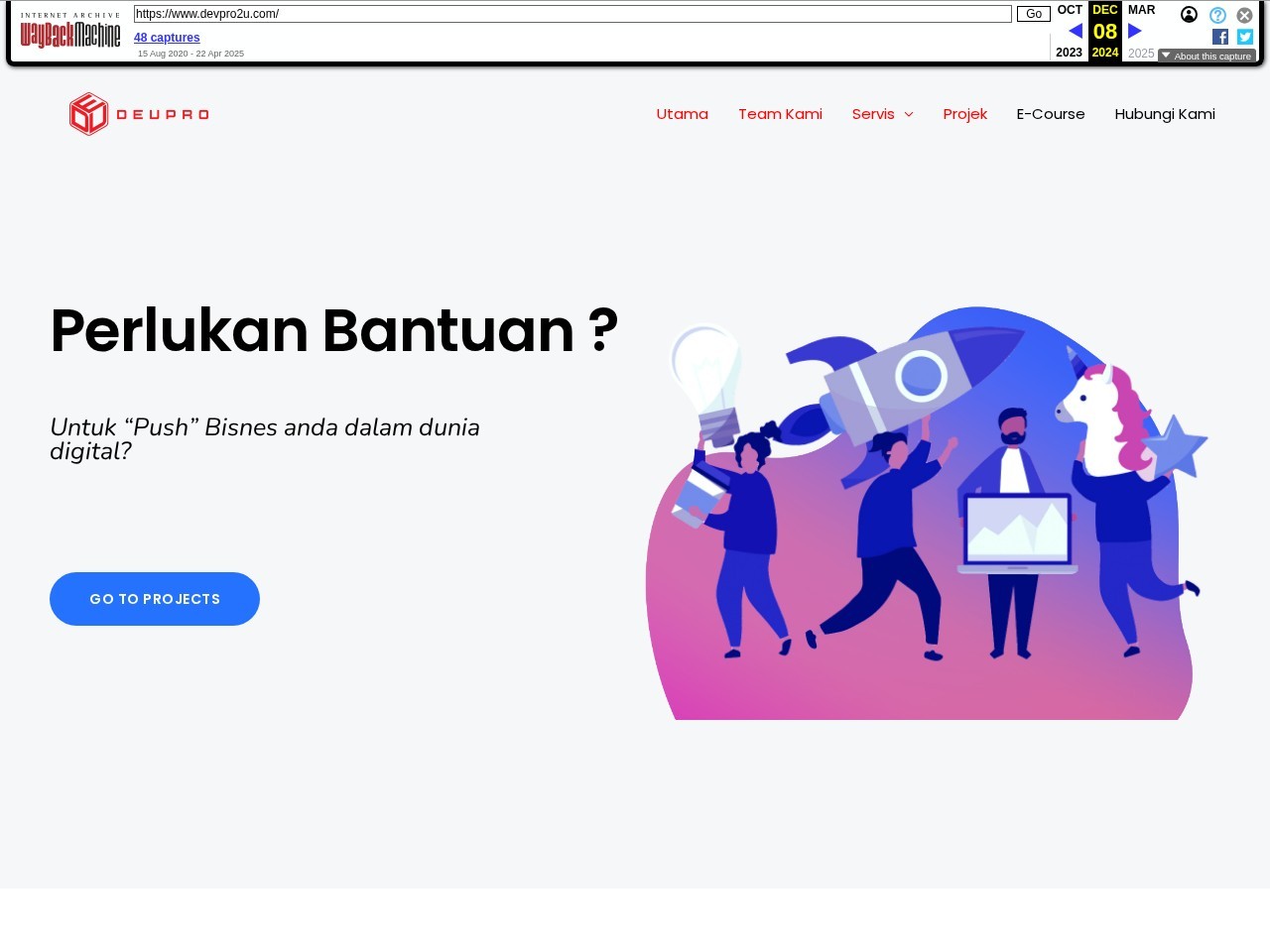Expand the Servis menu chevron
Viewport: 1270px width, 952px height.
click(909, 115)
